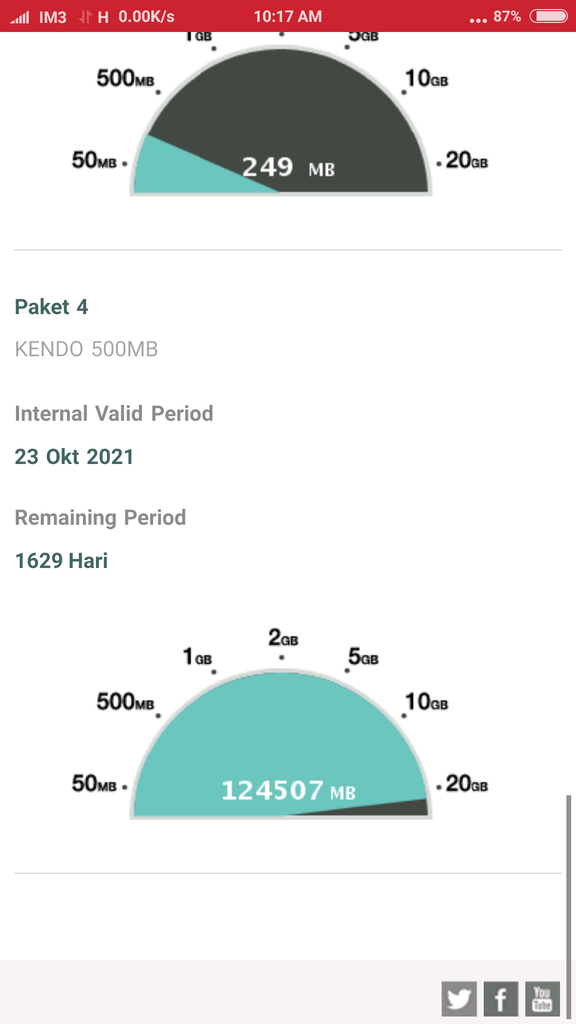Tap the KENDO 500MB package name
Screen dimensions: 576x1024
click(86, 349)
